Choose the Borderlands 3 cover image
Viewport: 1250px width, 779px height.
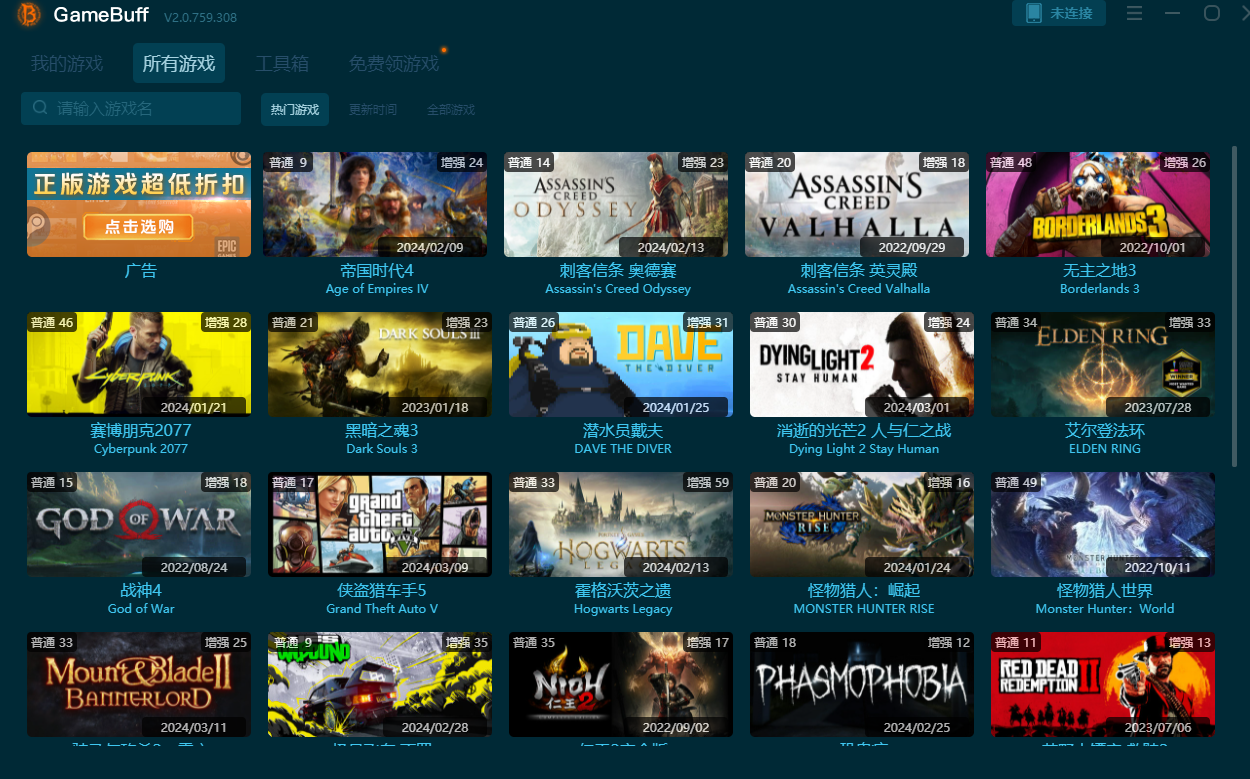tap(1098, 205)
